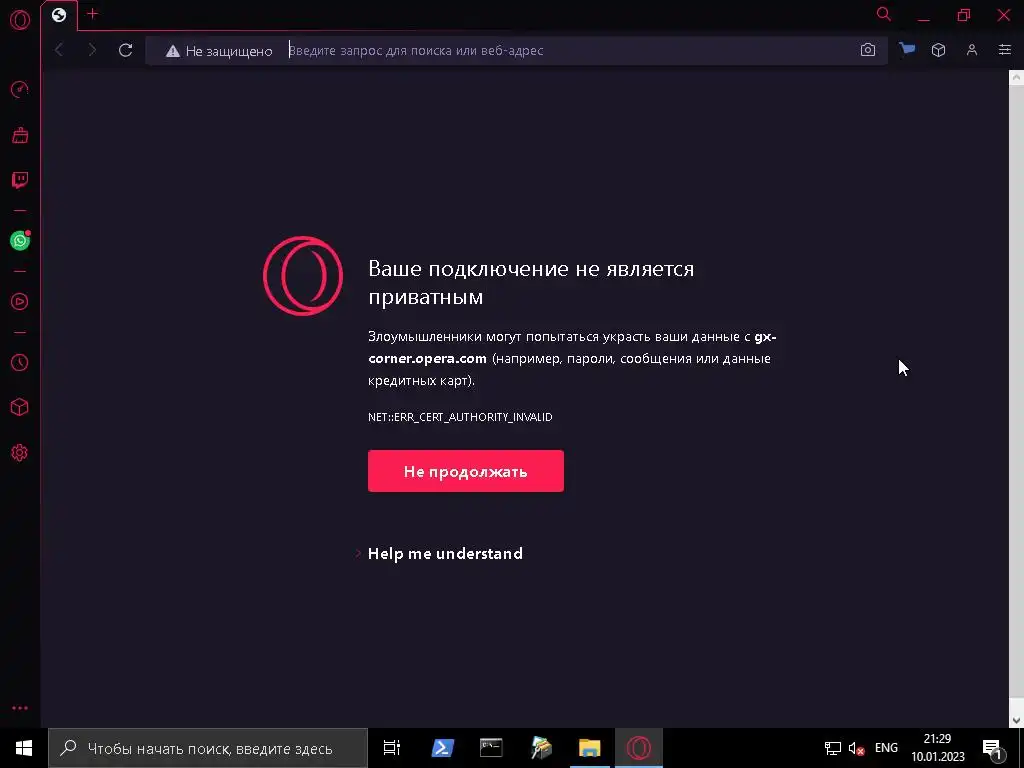Open the Opera GX main menu logo
Screen dimensions: 1024x768
coord(20,20)
